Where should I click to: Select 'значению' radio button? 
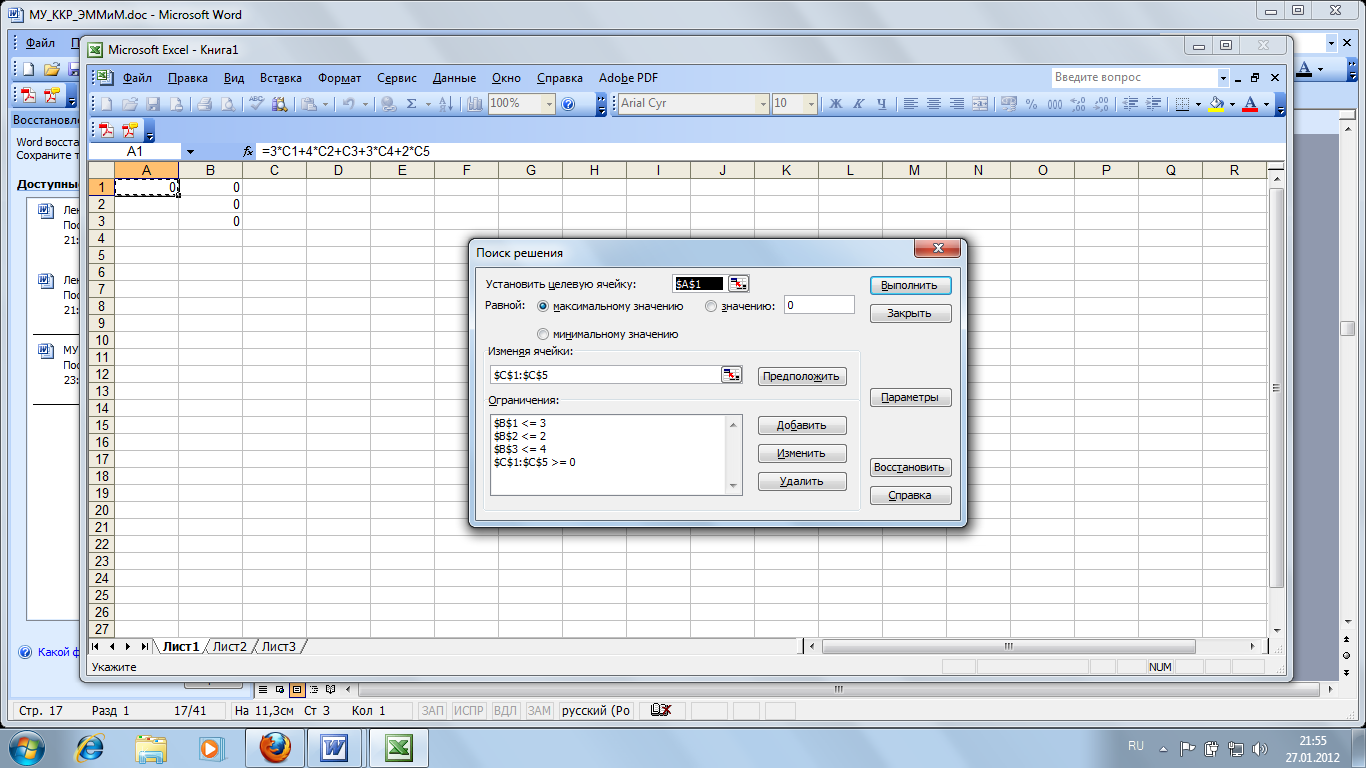tap(711, 306)
